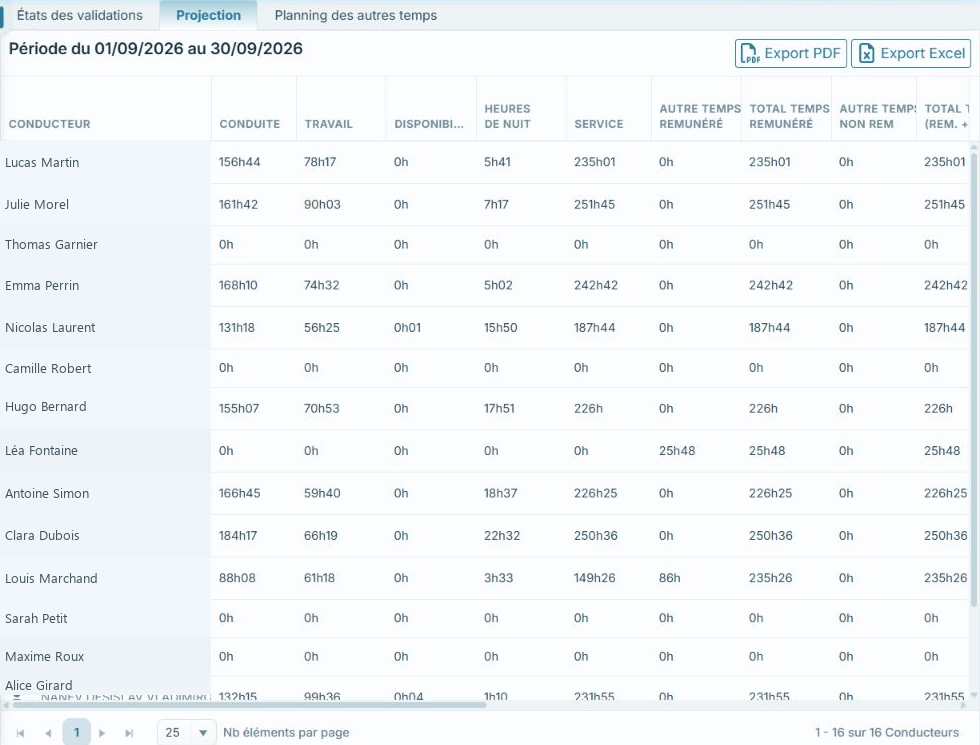Image resolution: width=980 pixels, height=745 pixels.
Task: Select conductor Julie Morel
Action: [x=37, y=204]
